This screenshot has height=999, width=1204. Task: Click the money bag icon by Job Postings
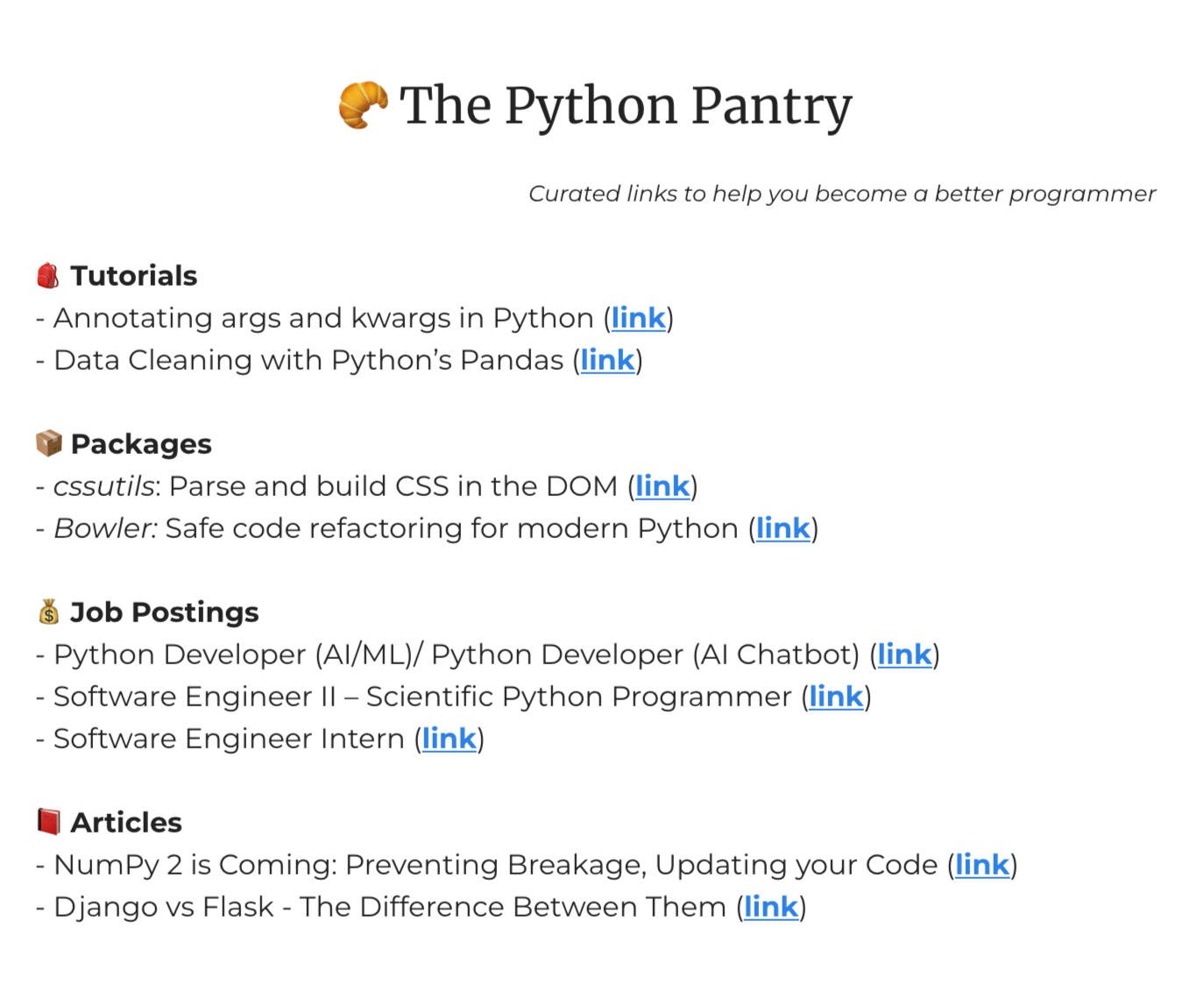point(49,612)
